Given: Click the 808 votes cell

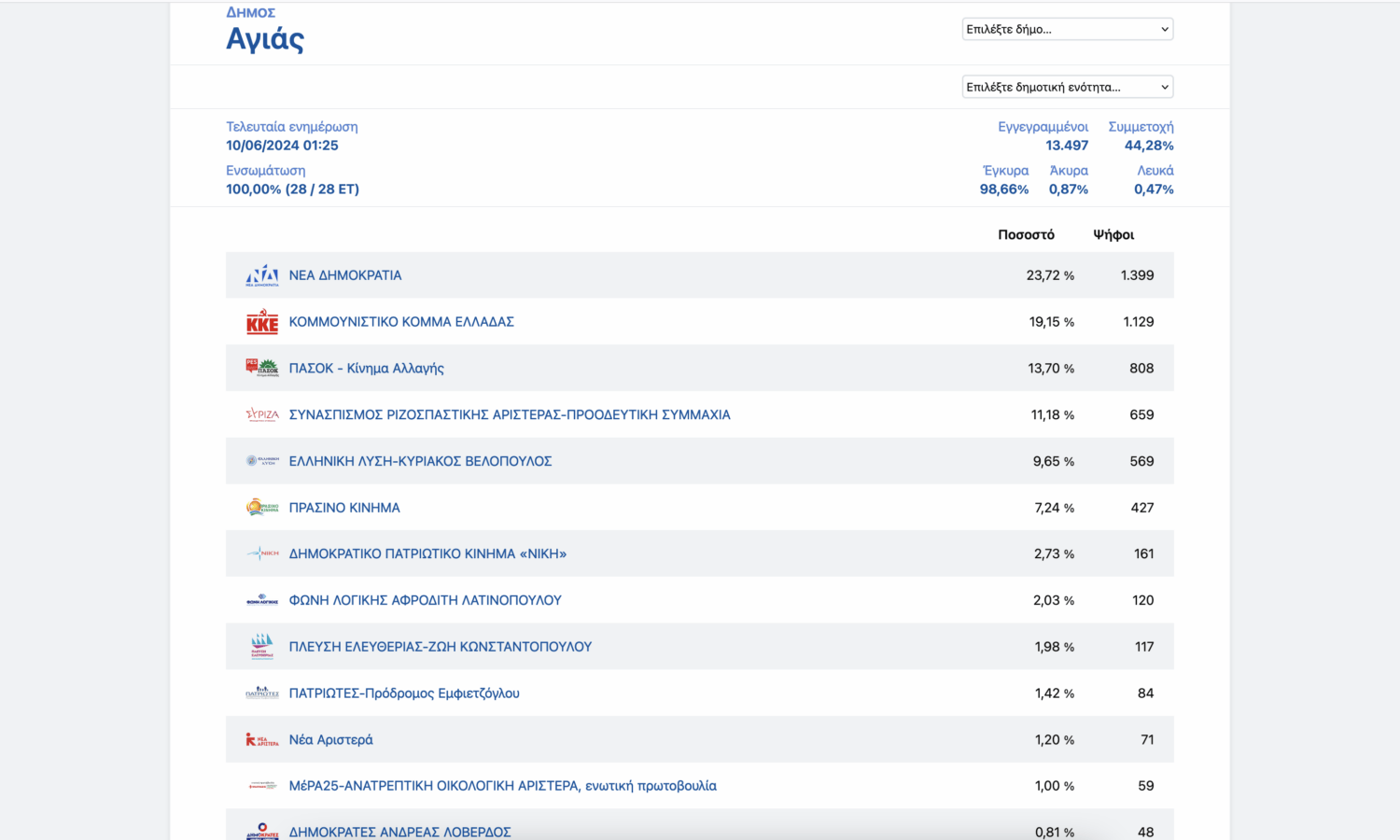Looking at the screenshot, I should point(1141,369).
